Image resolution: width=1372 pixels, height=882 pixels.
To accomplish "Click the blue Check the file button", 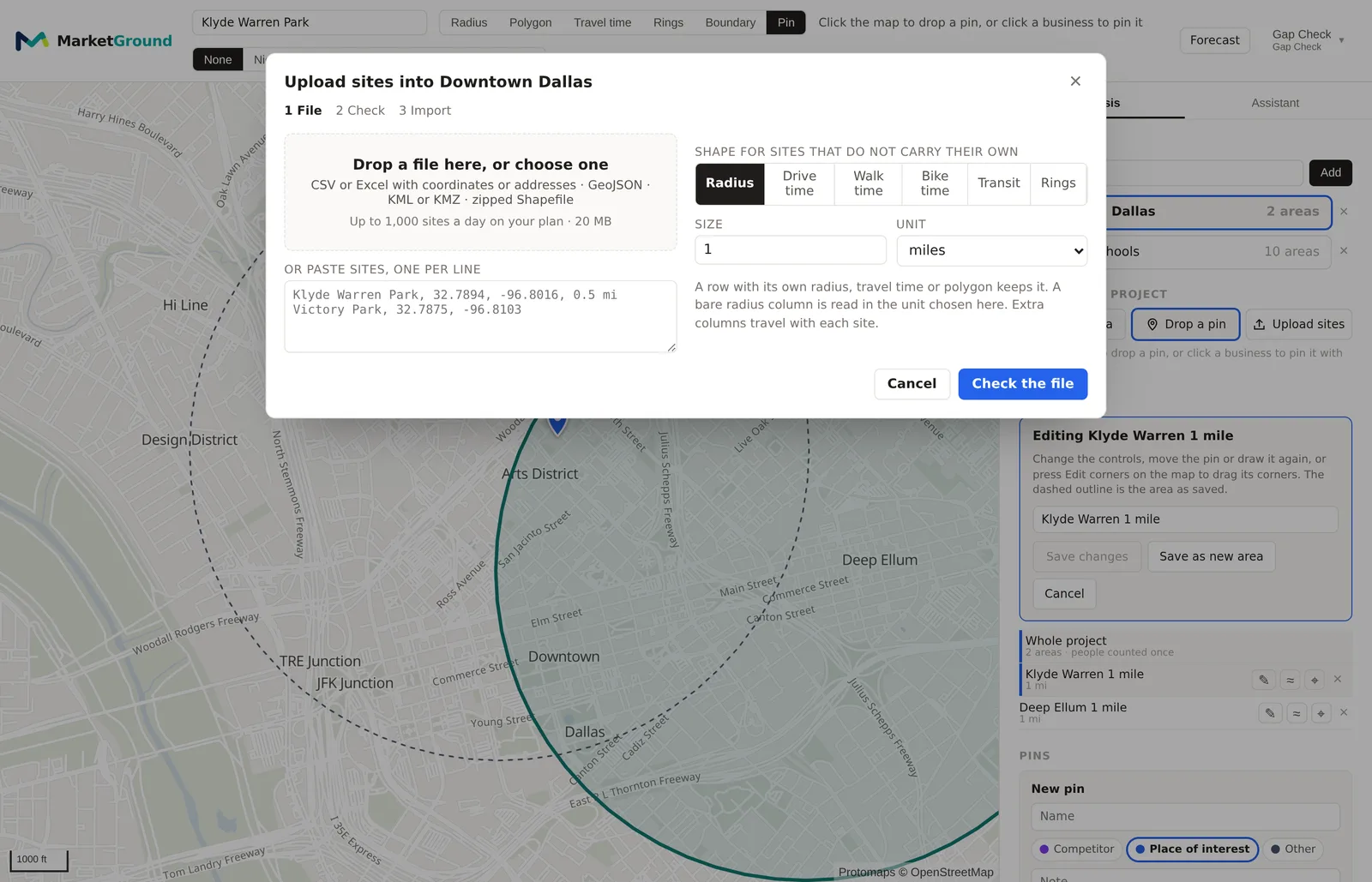I will point(1023,384).
